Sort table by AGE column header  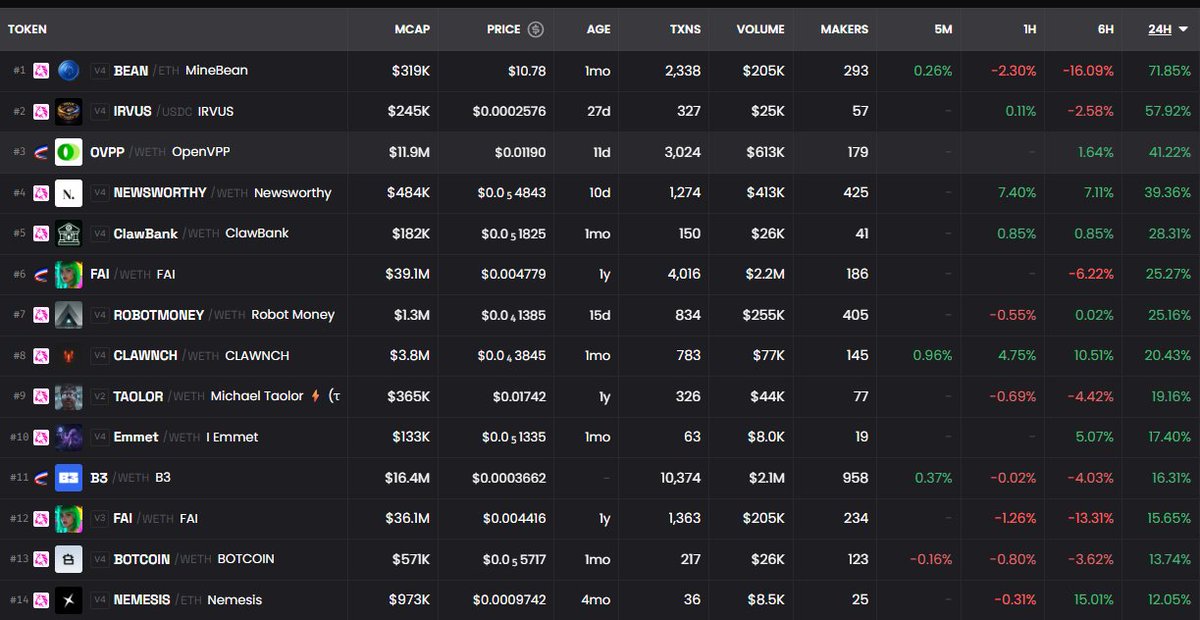coord(598,30)
